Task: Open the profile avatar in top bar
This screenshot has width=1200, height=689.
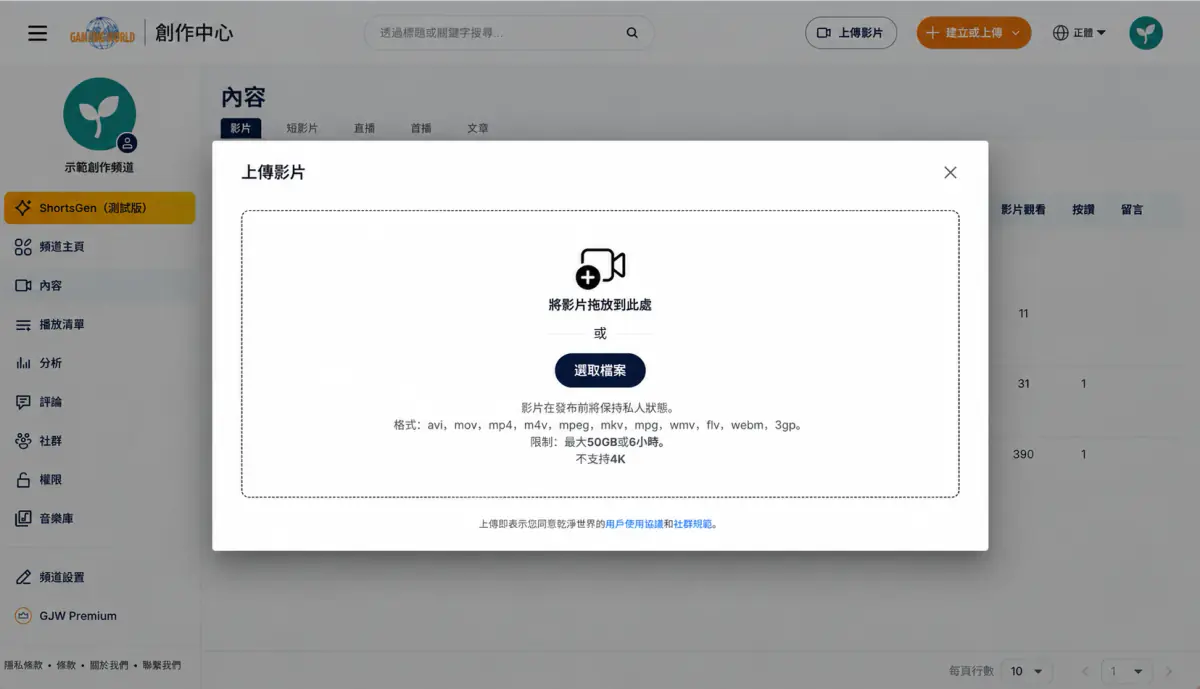Action: 1146,33
